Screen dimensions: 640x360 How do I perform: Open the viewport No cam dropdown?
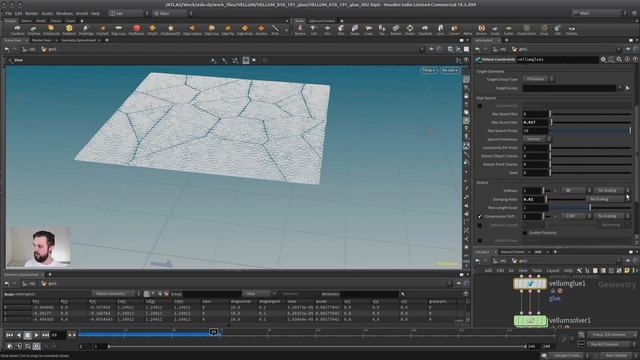449,70
